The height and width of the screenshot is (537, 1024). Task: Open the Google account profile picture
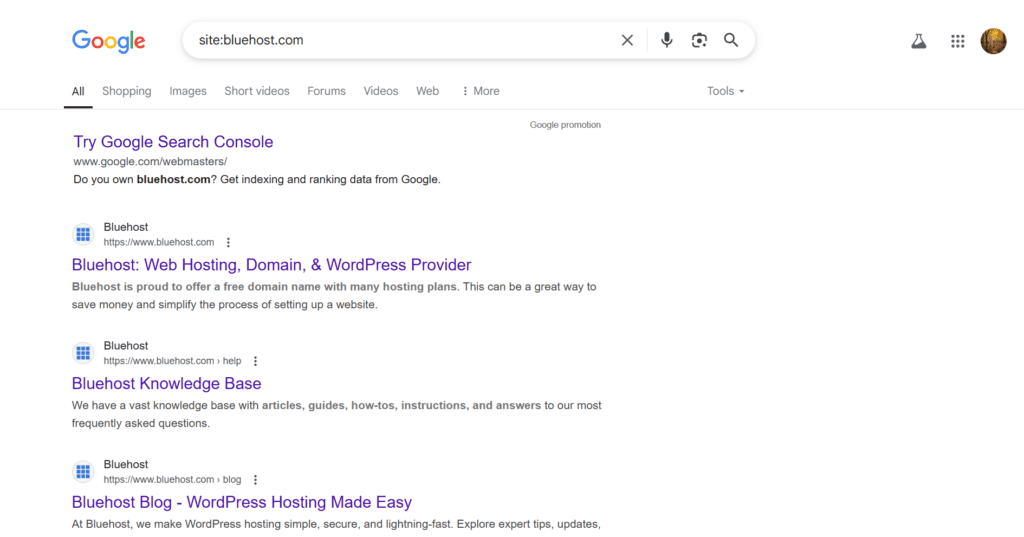pyautogui.click(x=993, y=41)
